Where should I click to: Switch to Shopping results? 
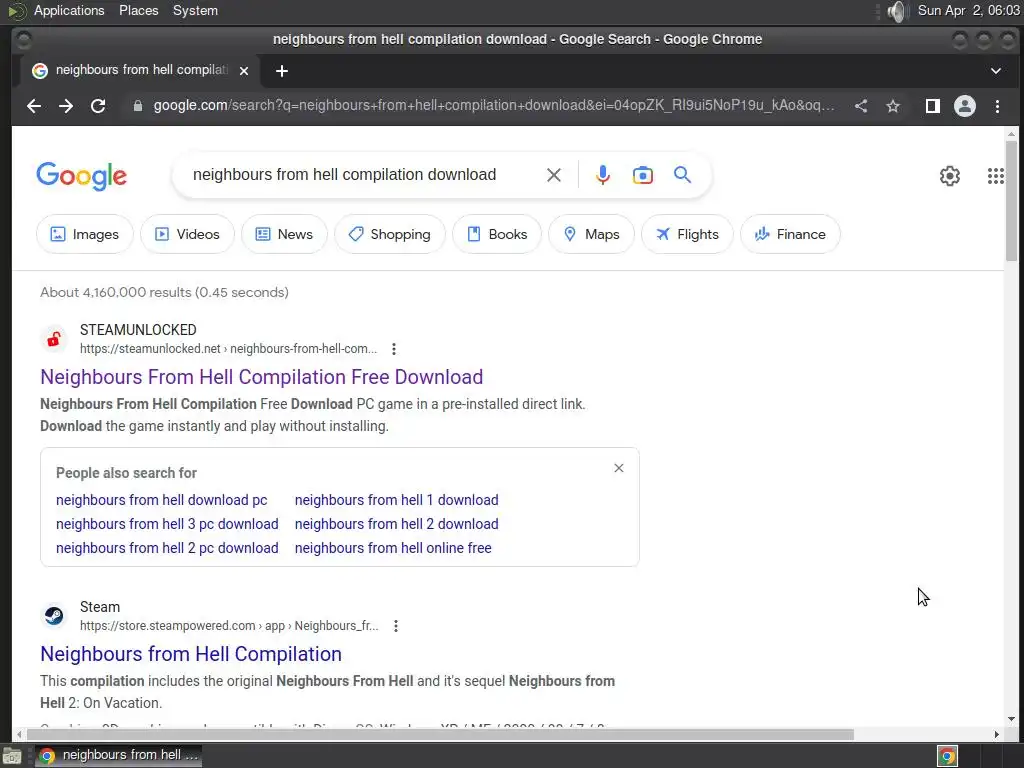click(x=390, y=234)
